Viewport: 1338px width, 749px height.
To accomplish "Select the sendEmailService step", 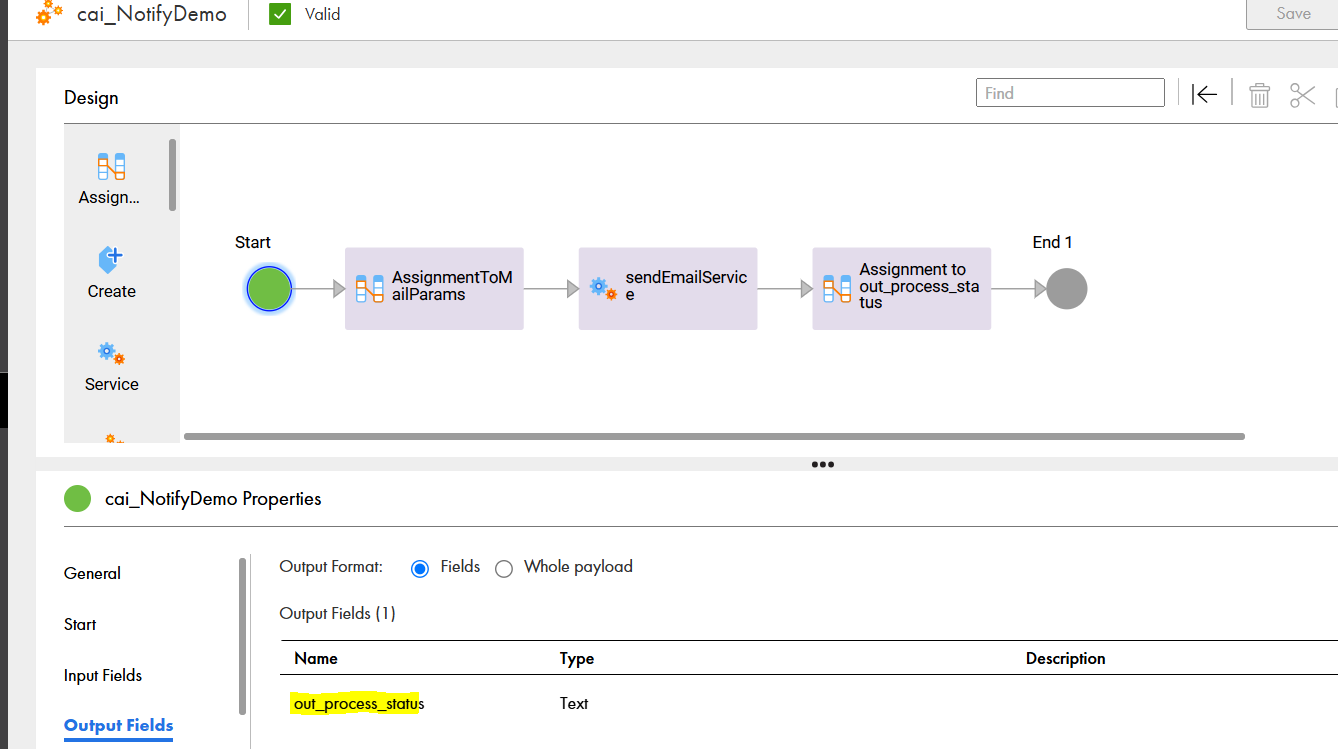I will [x=668, y=289].
